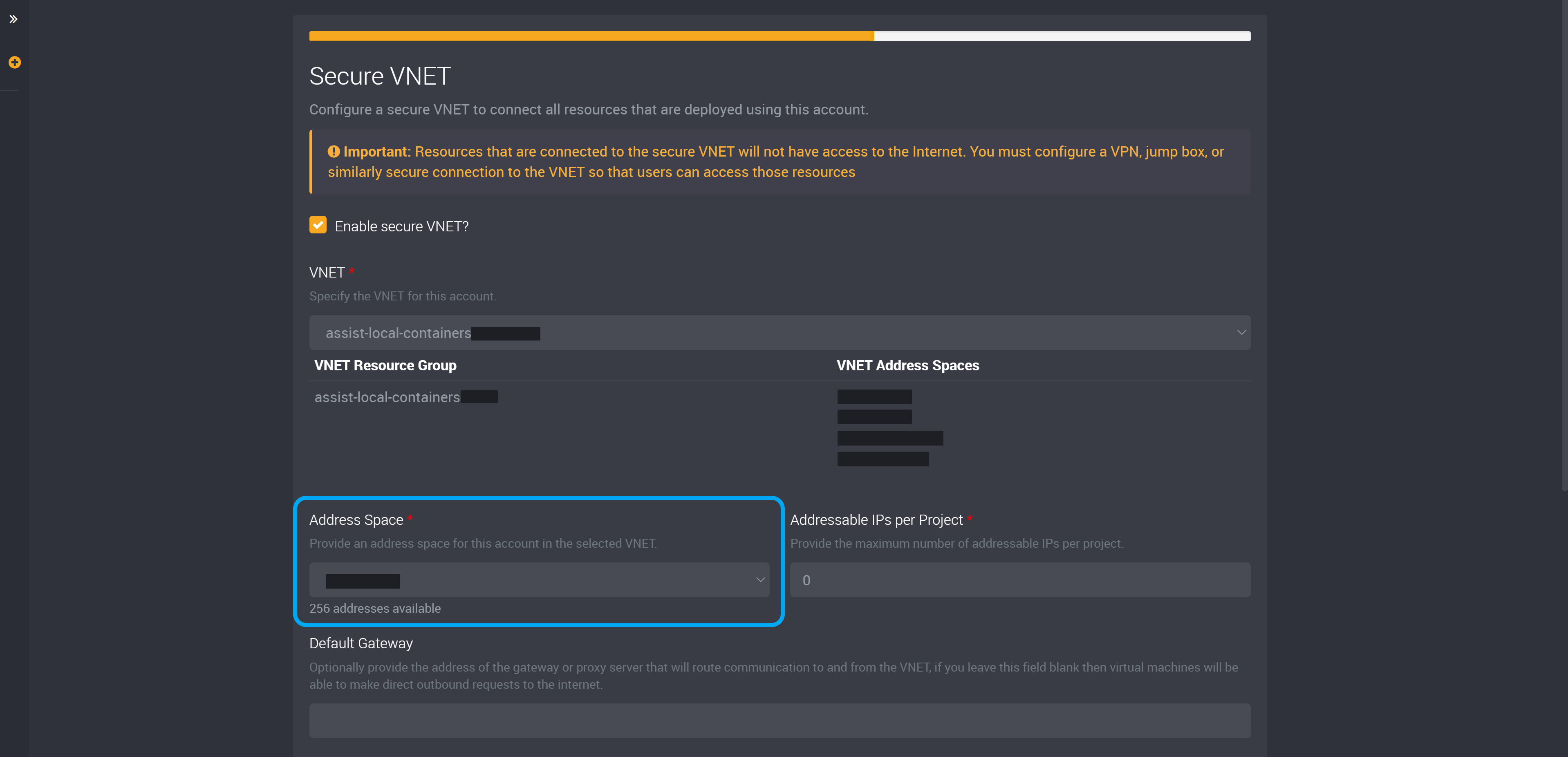Click 'VNET Address Spaces' column header
This screenshot has width=1568, height=757.
coord(907,365)
